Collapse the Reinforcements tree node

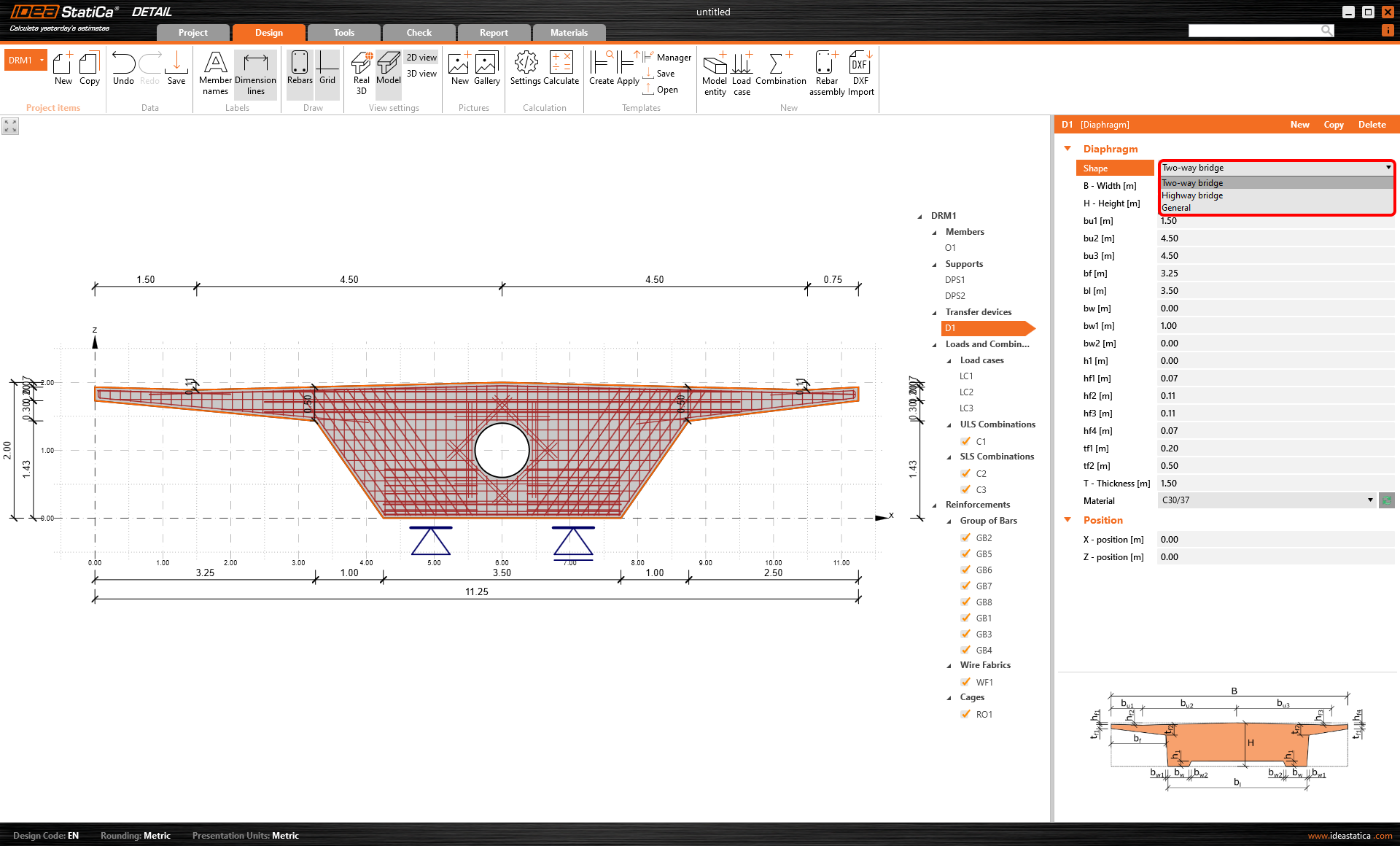tap(935, 505)
